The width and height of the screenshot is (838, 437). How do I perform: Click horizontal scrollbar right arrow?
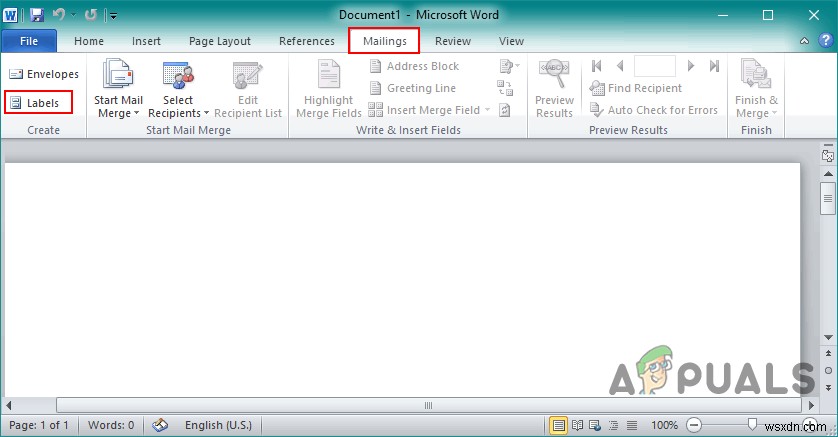click(812, 405)
